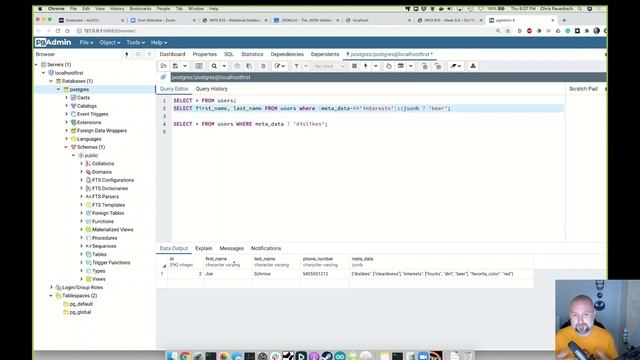
Task: Open the Explain results tab
Action: click(203, 248)
